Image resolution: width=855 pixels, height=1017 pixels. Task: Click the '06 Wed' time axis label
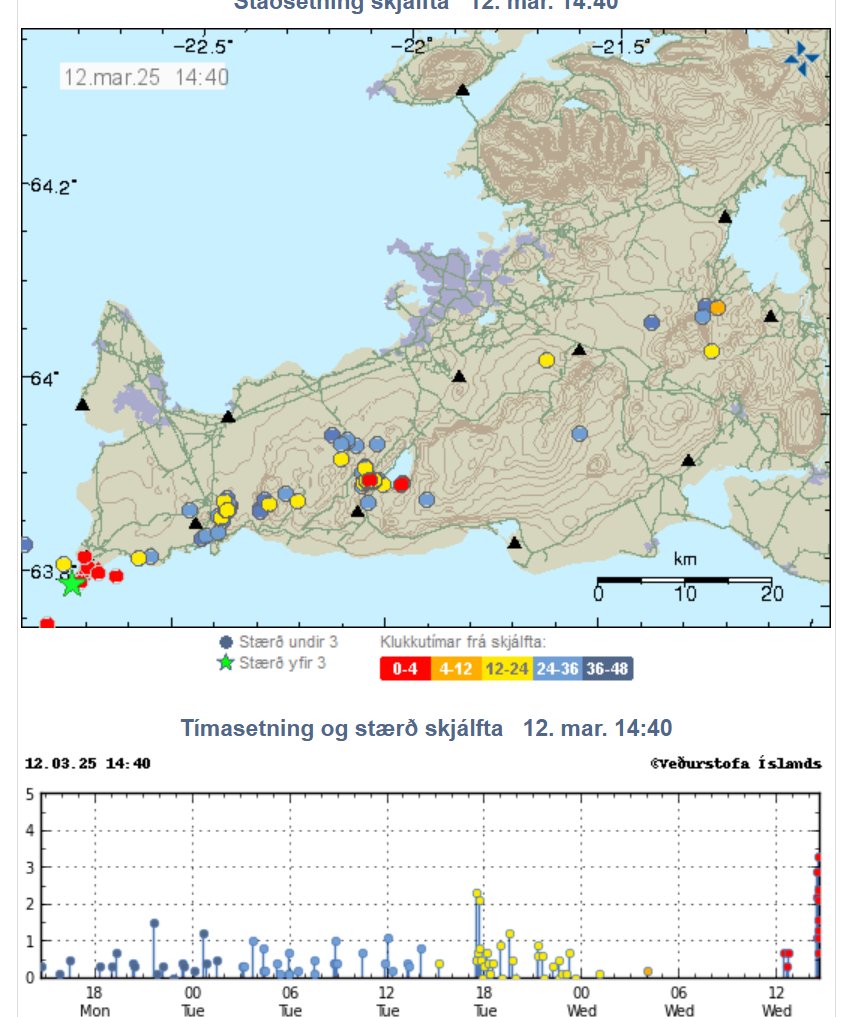[x=679, y=1001]
